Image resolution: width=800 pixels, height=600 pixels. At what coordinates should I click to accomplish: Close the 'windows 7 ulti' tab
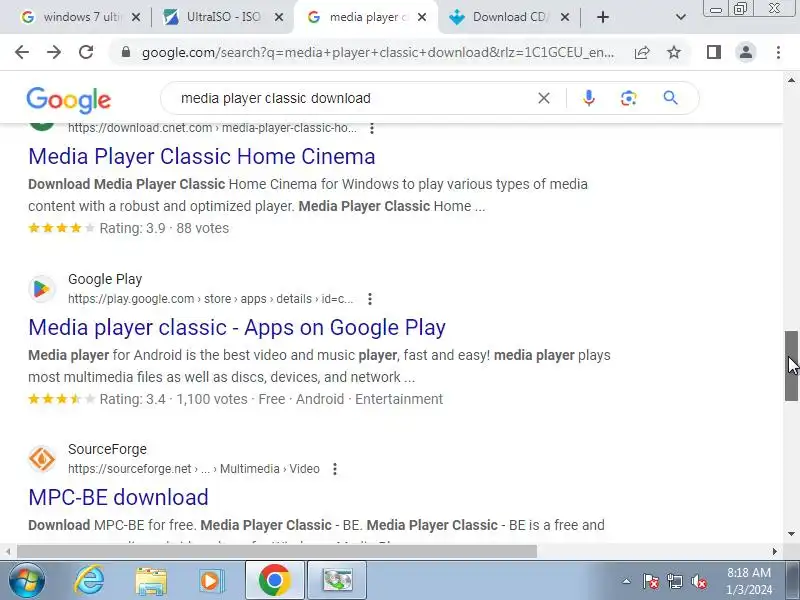136,17
